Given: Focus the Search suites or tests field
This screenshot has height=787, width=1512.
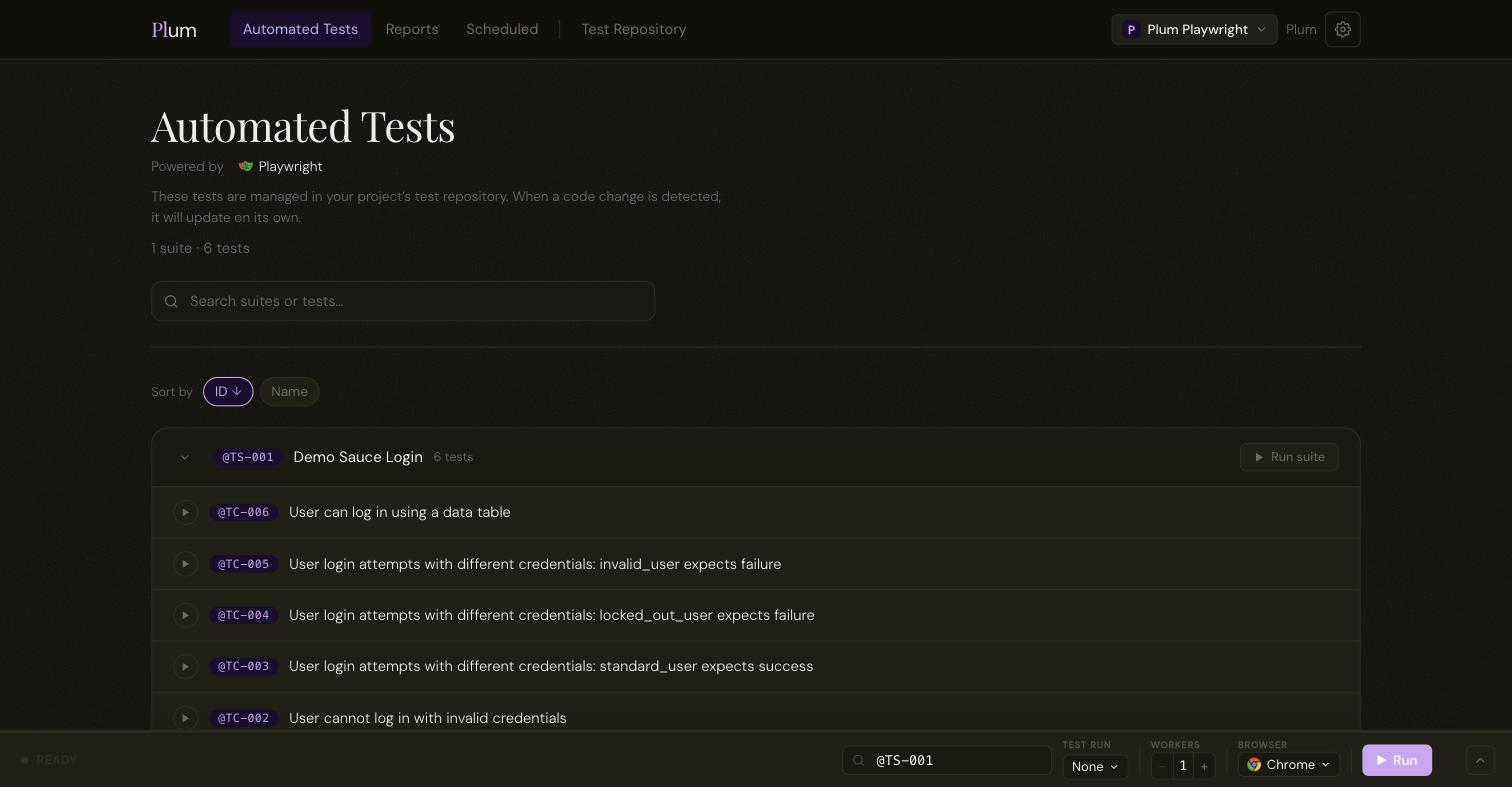Looking at the screenshot, I should coord(403,301).
